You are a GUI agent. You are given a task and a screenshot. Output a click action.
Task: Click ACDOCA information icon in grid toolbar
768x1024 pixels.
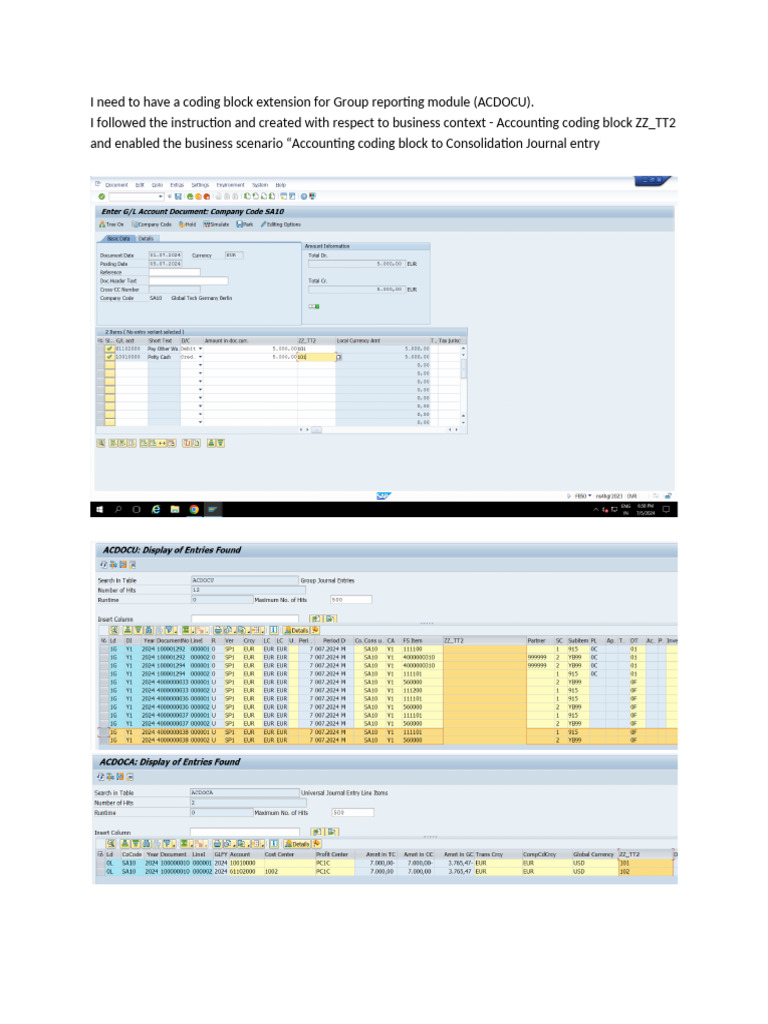pos(274,844)
